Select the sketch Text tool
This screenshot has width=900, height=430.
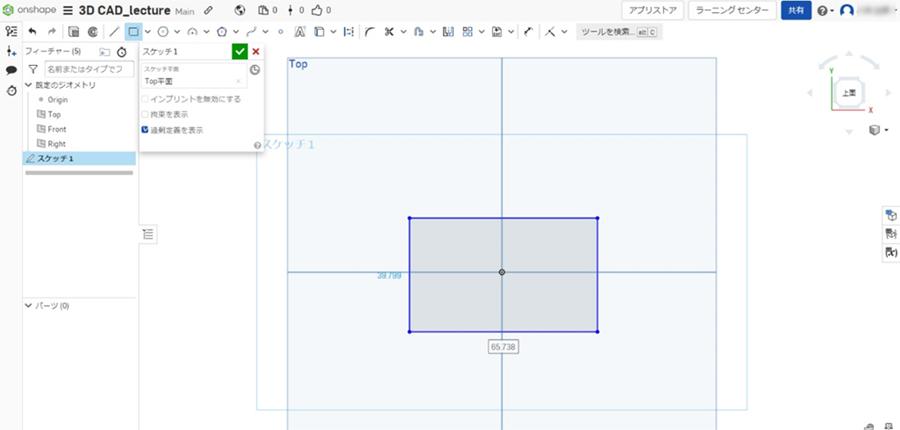point(299,32)
